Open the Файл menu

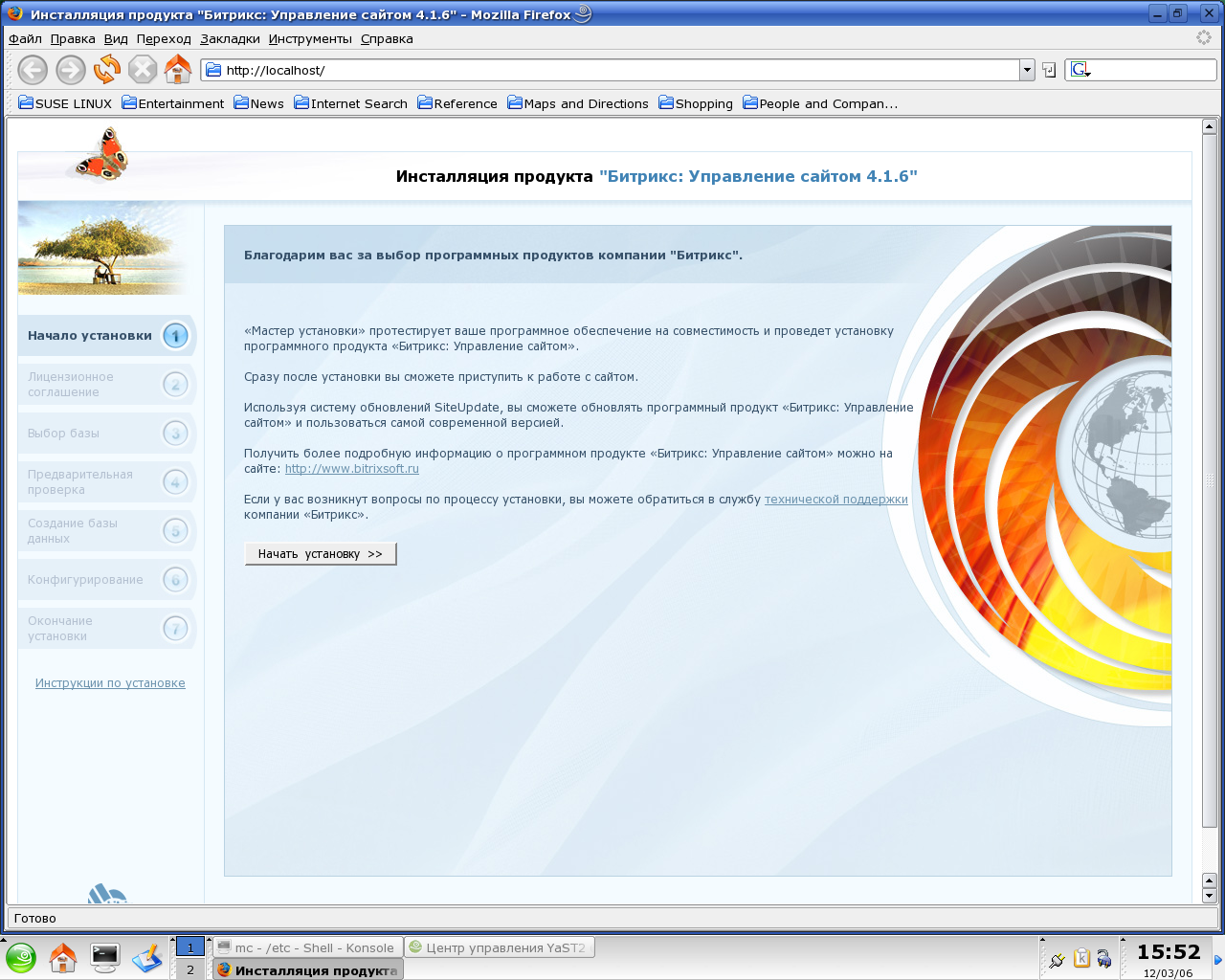point(25,39)
